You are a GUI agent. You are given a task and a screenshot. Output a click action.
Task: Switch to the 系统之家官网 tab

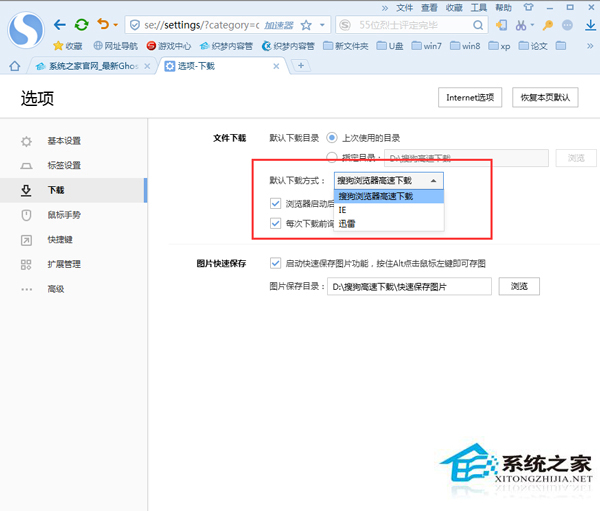pos(88,66)
